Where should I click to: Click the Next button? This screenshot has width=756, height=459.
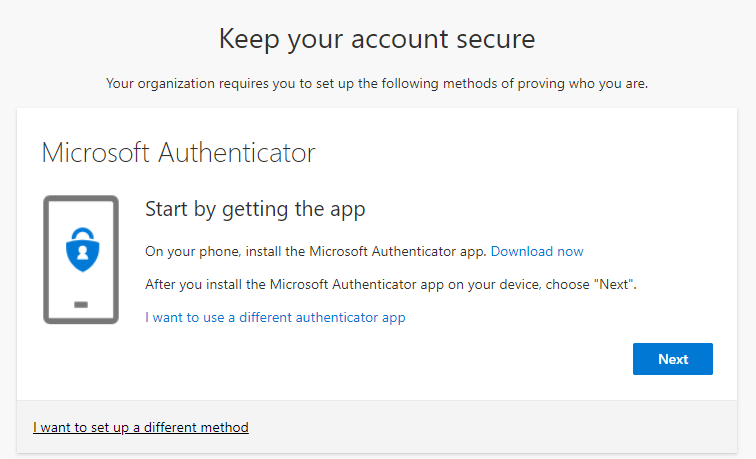pyautogui.click(x=673, y=359)
